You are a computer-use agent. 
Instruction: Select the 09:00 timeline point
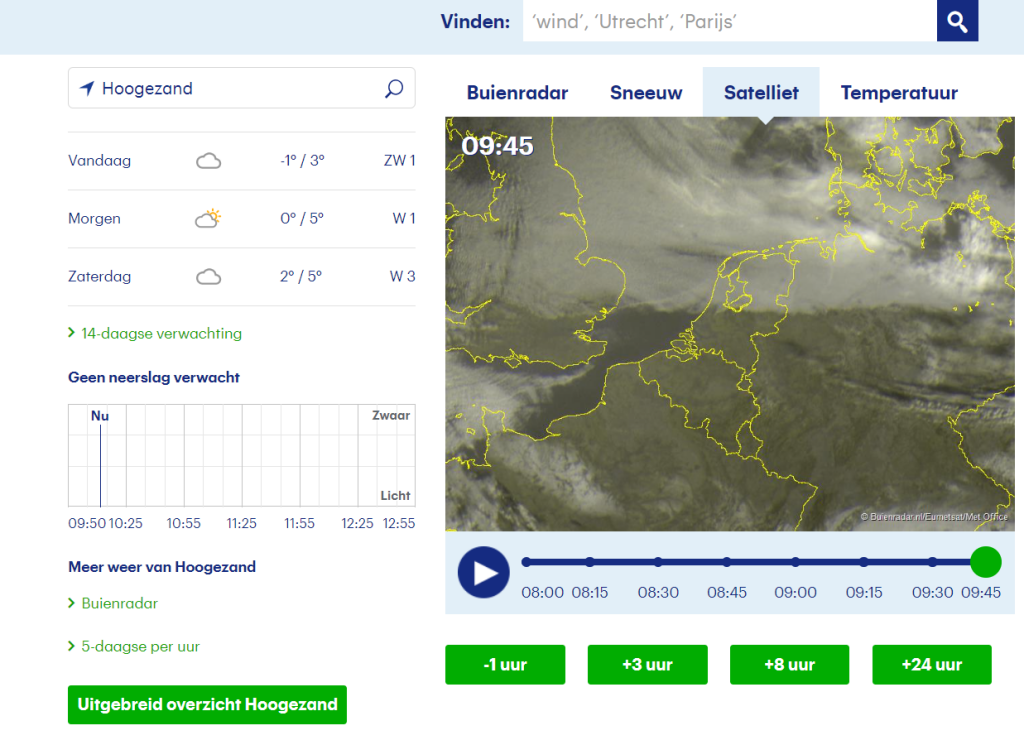click(795, 562)
